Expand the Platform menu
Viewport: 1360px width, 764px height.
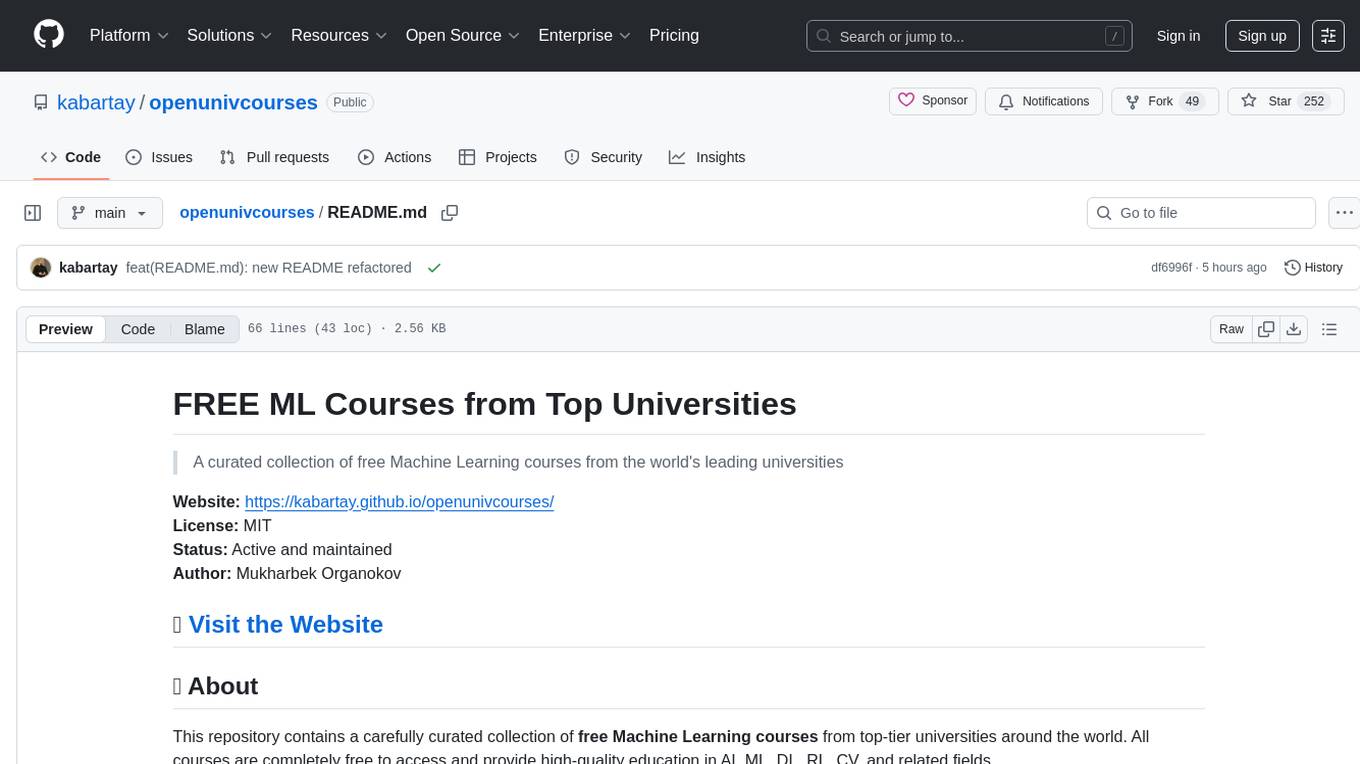click(129, 35)
